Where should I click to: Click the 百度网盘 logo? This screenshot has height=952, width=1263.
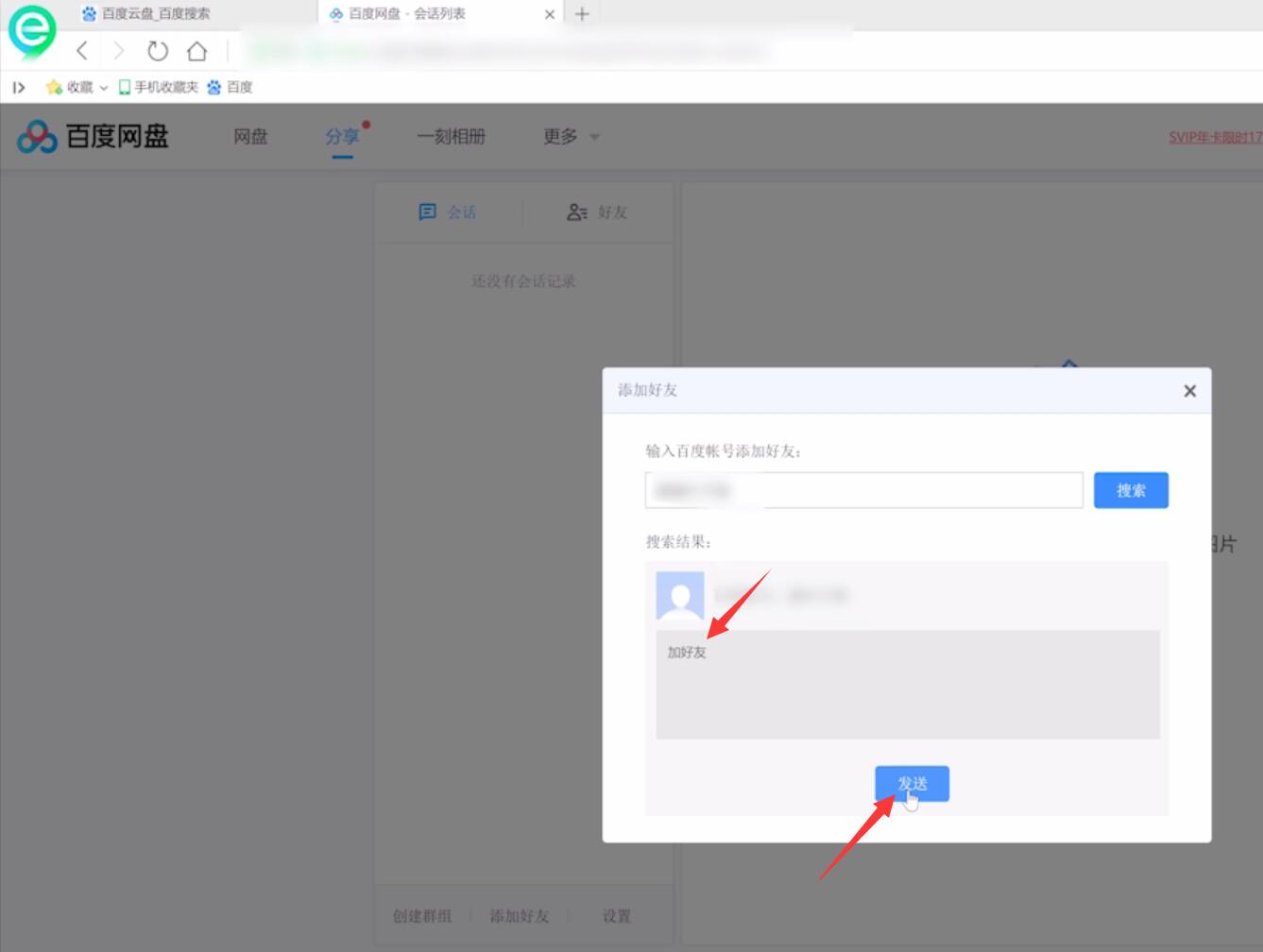[x=93, y=137]
